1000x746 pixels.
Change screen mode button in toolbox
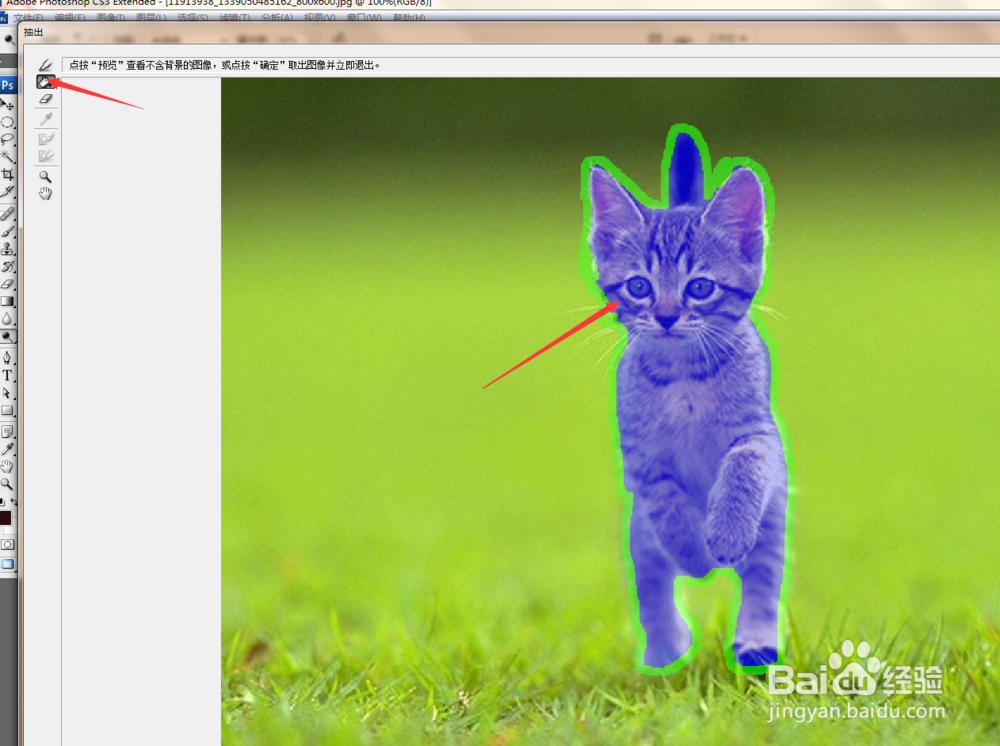[8, 564]
